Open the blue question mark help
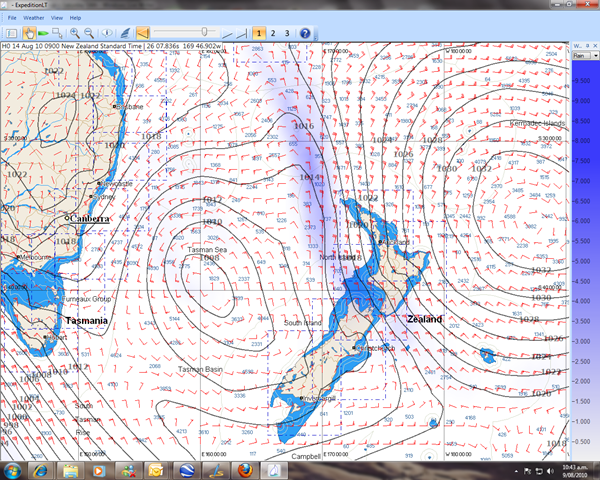 coord(305,33)
